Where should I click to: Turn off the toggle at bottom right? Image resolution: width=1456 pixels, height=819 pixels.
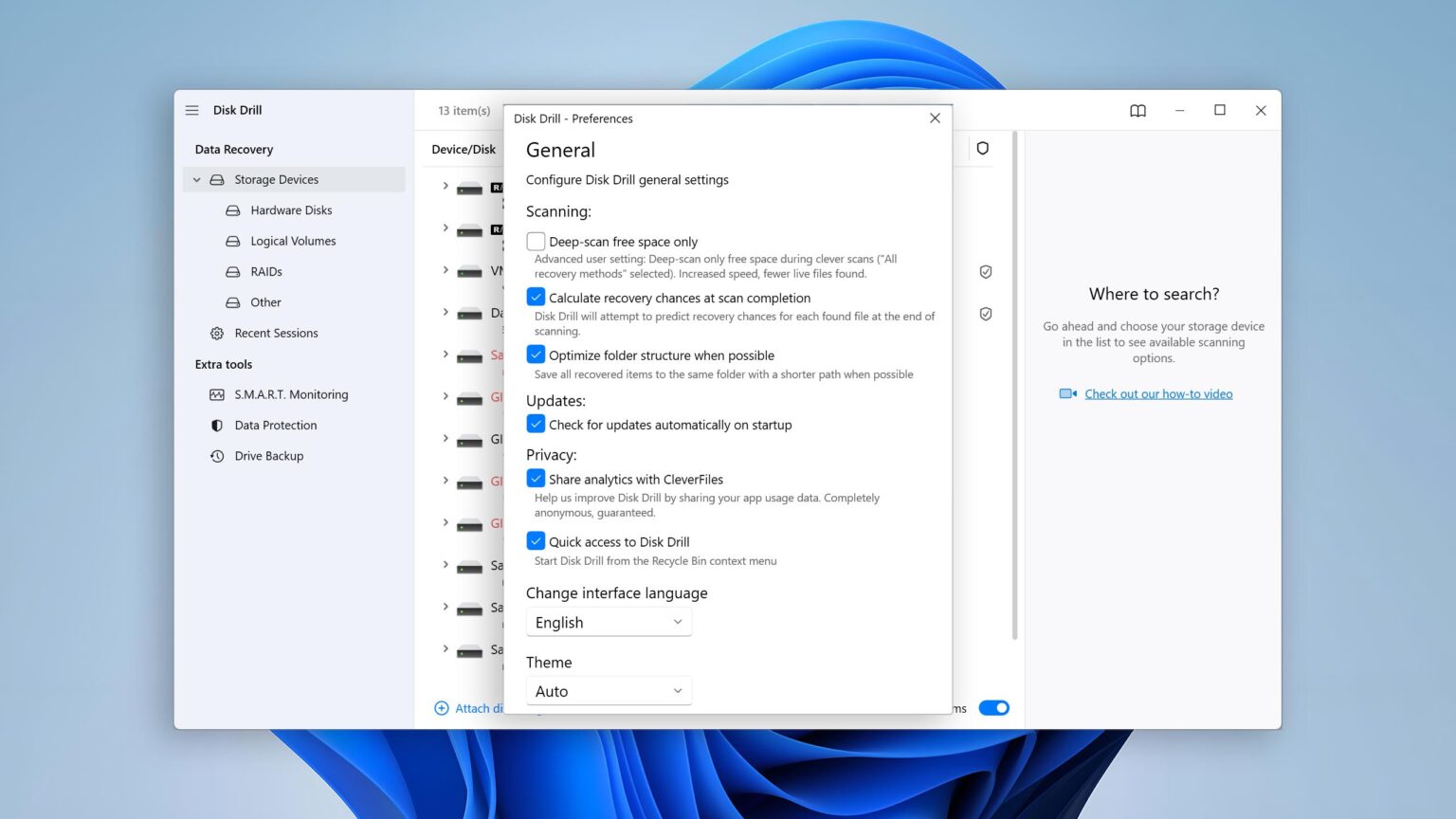[993, 707]
